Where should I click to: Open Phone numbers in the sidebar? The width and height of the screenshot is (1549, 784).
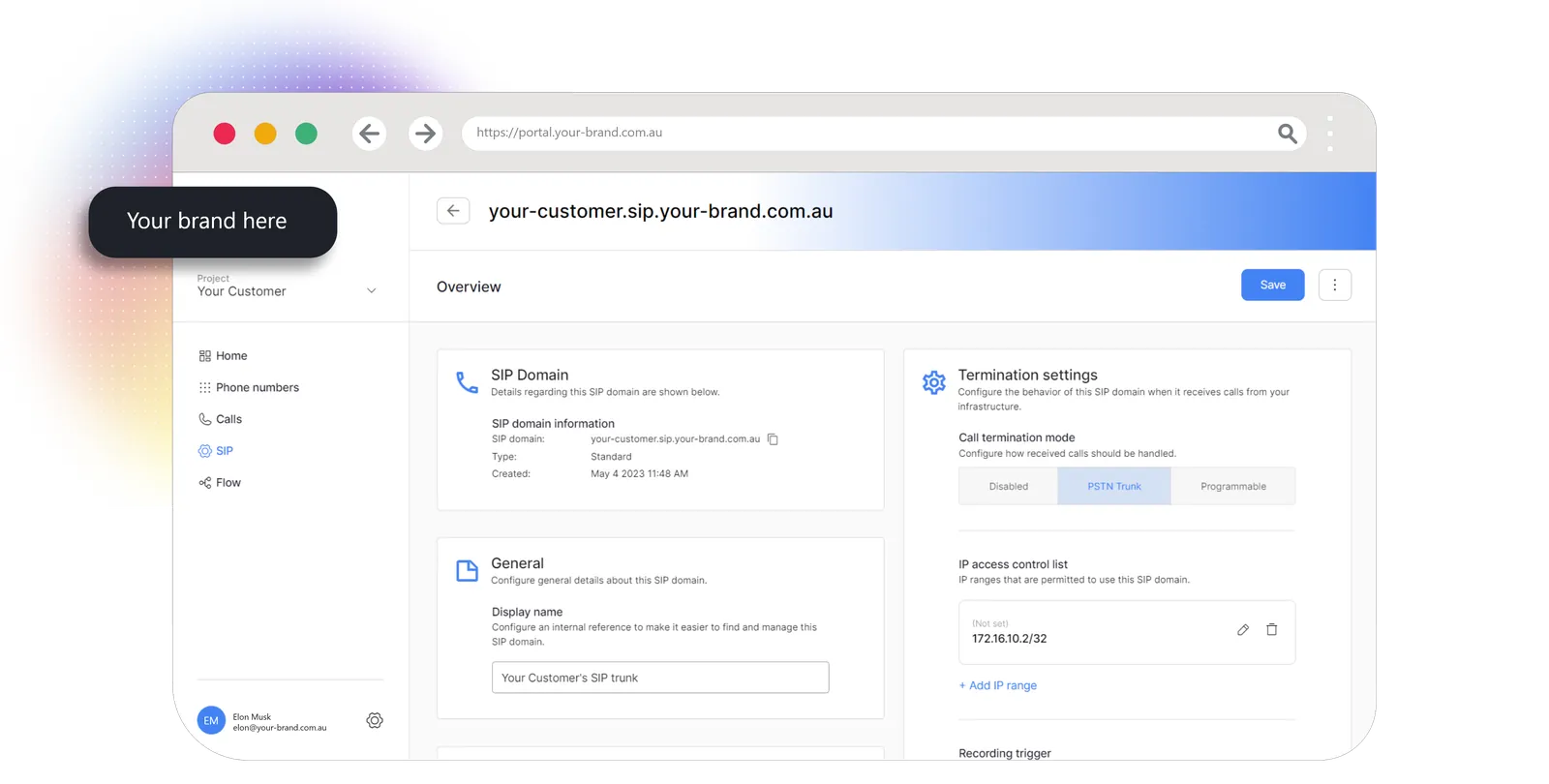pyautogui.click(x=249, y=387)
